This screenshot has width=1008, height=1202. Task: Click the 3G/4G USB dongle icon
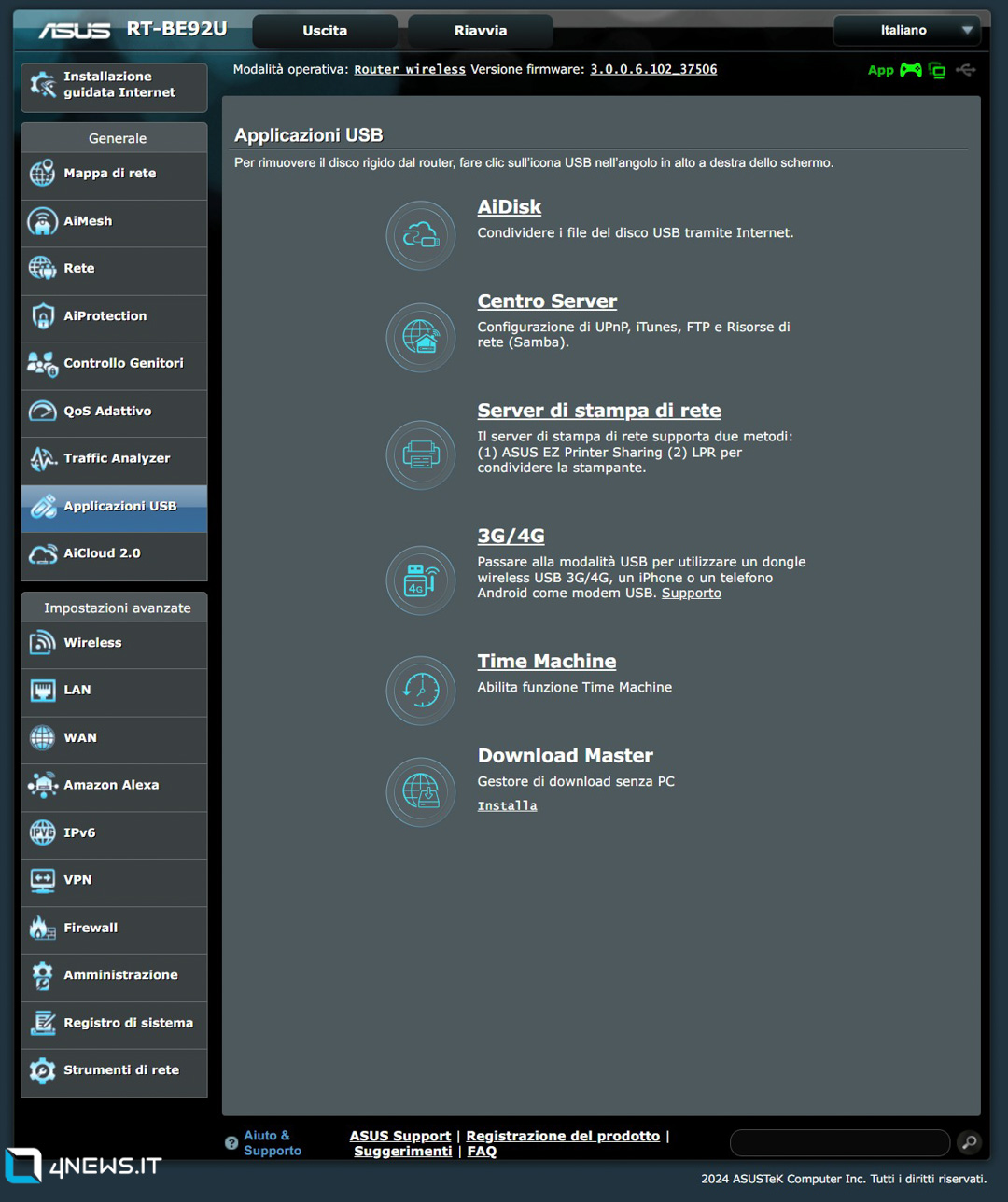tap(421, 580)
